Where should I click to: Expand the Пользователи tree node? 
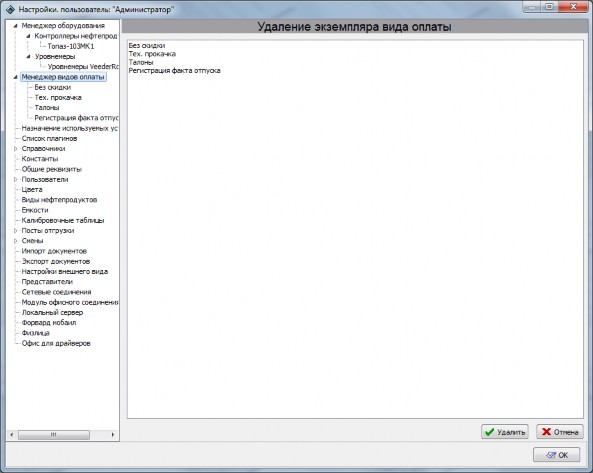point(16,179)
